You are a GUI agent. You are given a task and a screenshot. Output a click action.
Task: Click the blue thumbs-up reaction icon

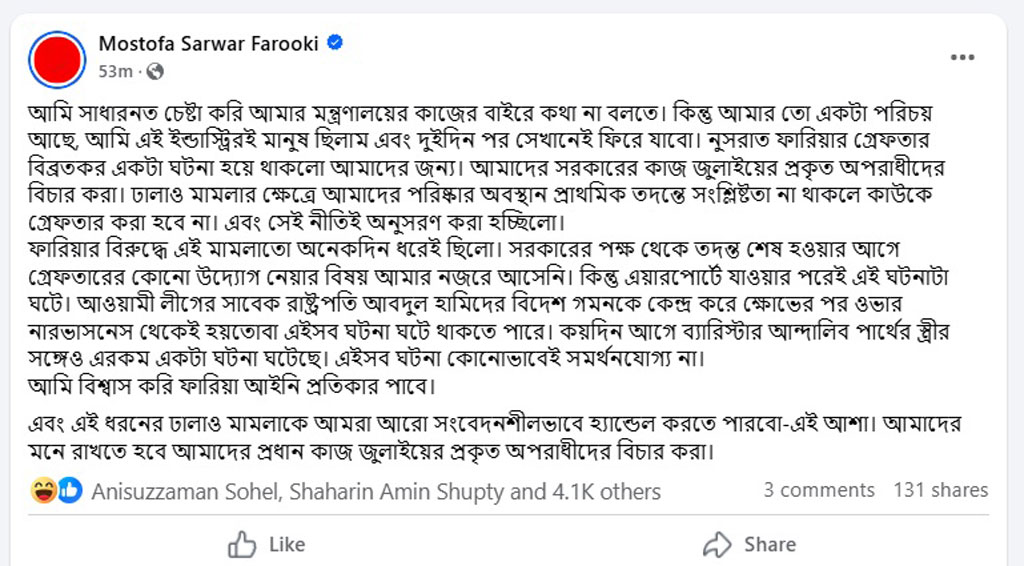pos(69,490)
